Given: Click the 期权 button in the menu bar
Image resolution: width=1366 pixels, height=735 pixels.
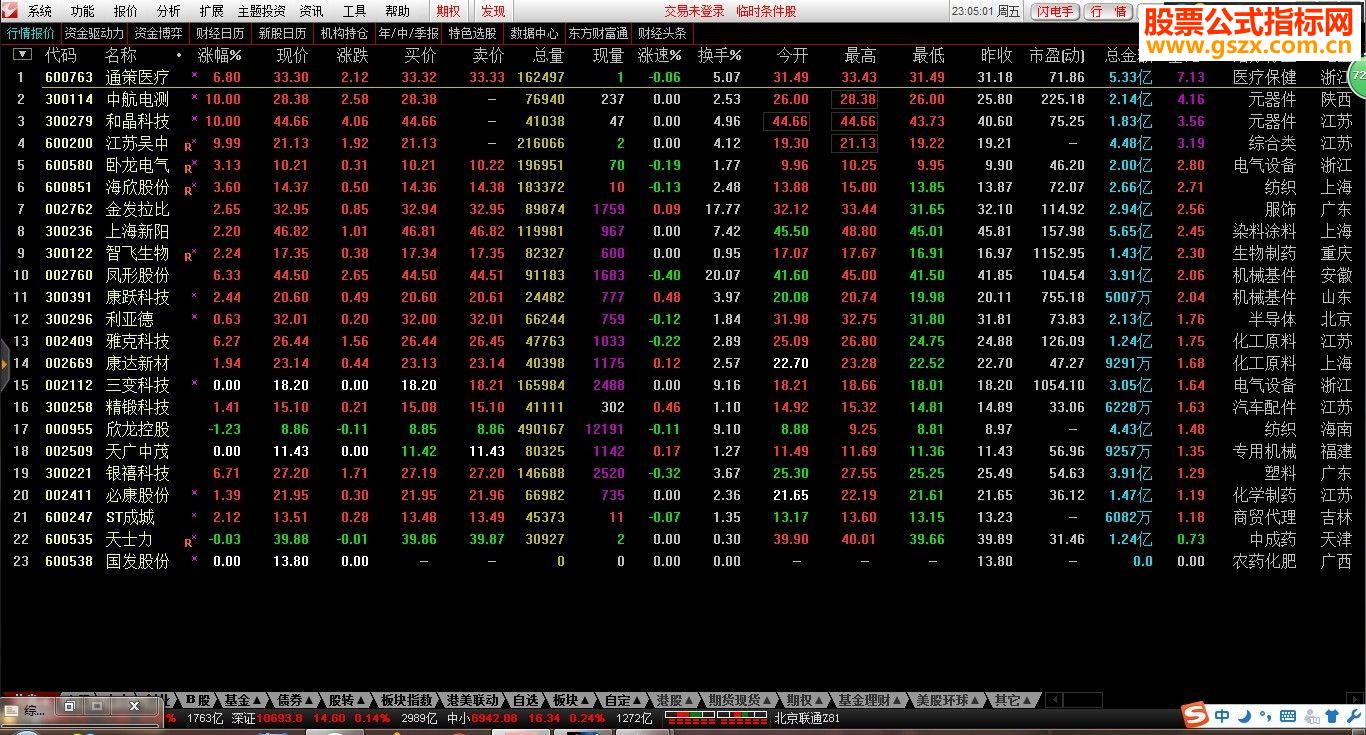Looking at the screenshot, I should (x=448, y=11).
